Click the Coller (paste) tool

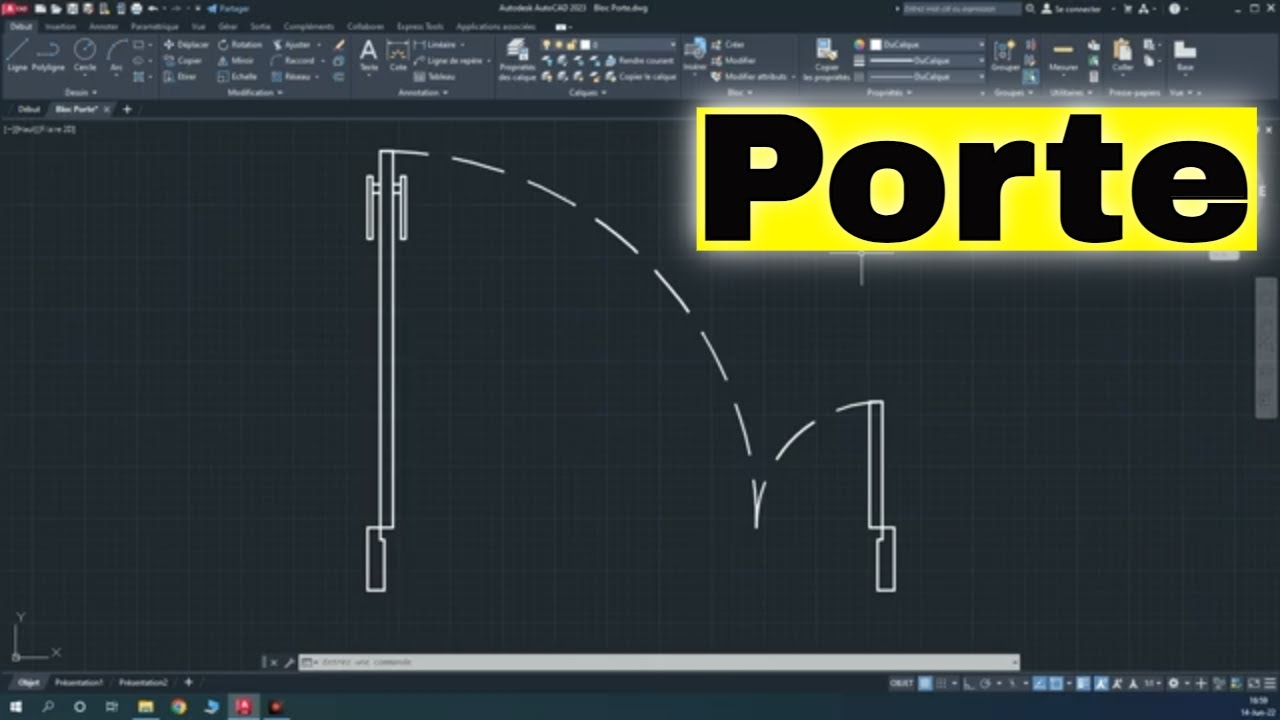tap(1122, 55)
